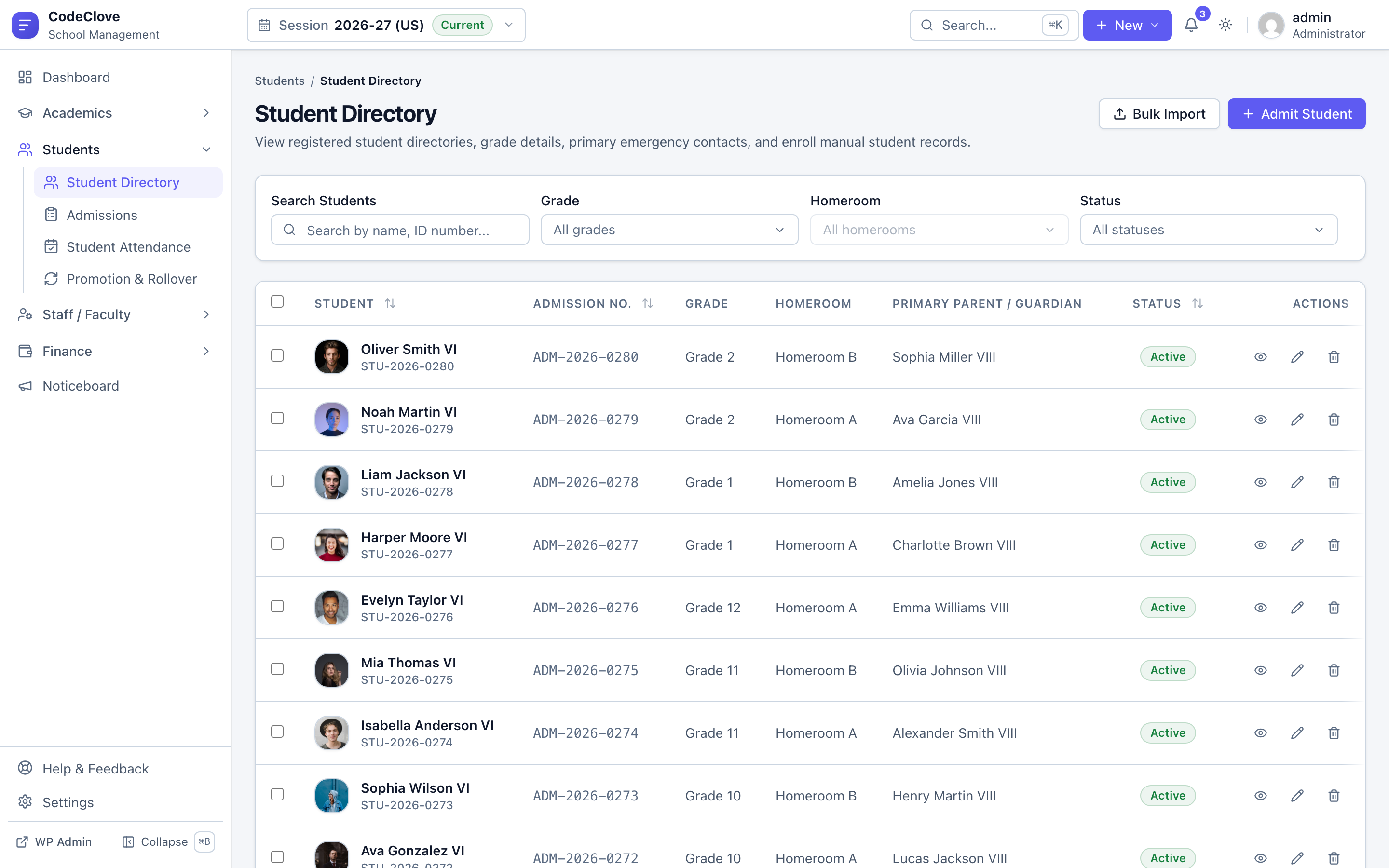View Mia Thomas VI with eye icon

click(x=1260, y=670)
